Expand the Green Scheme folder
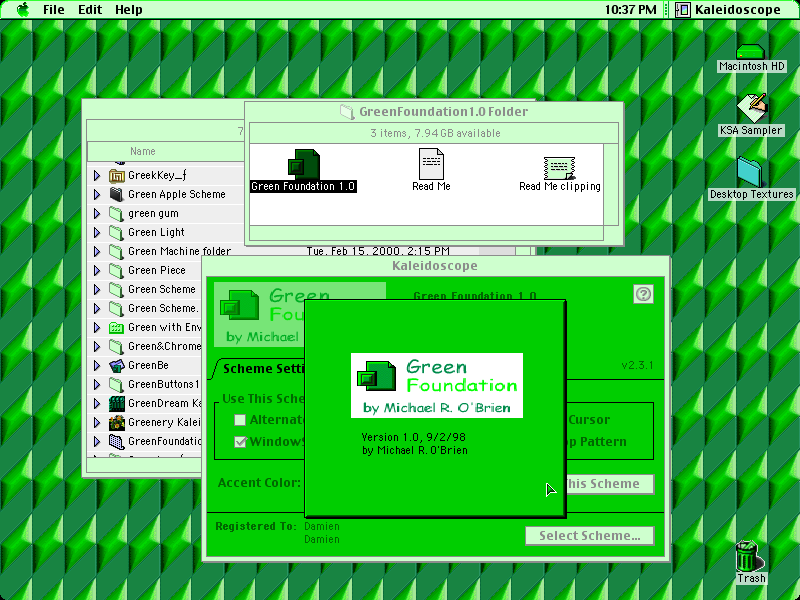Viewport: 800px width, 600px height. (97, 289)
